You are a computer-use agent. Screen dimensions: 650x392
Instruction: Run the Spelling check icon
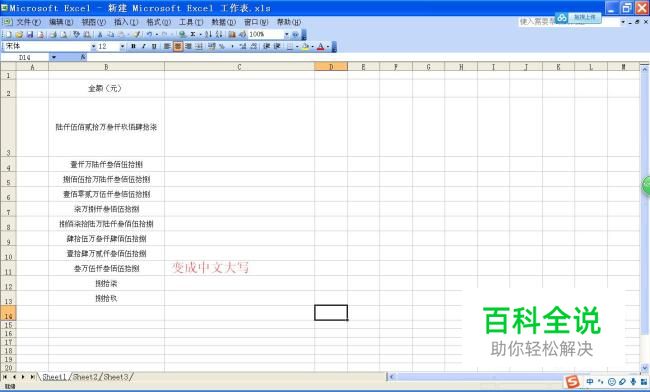tap(76, 35)
